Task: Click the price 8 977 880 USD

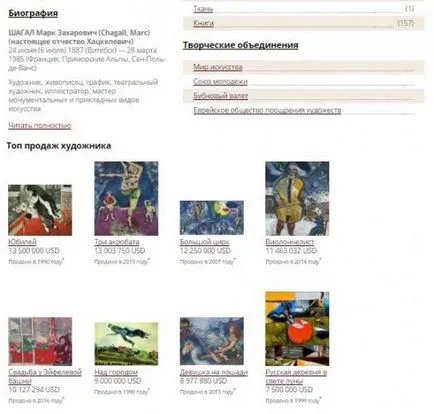Action: (203, 381)
